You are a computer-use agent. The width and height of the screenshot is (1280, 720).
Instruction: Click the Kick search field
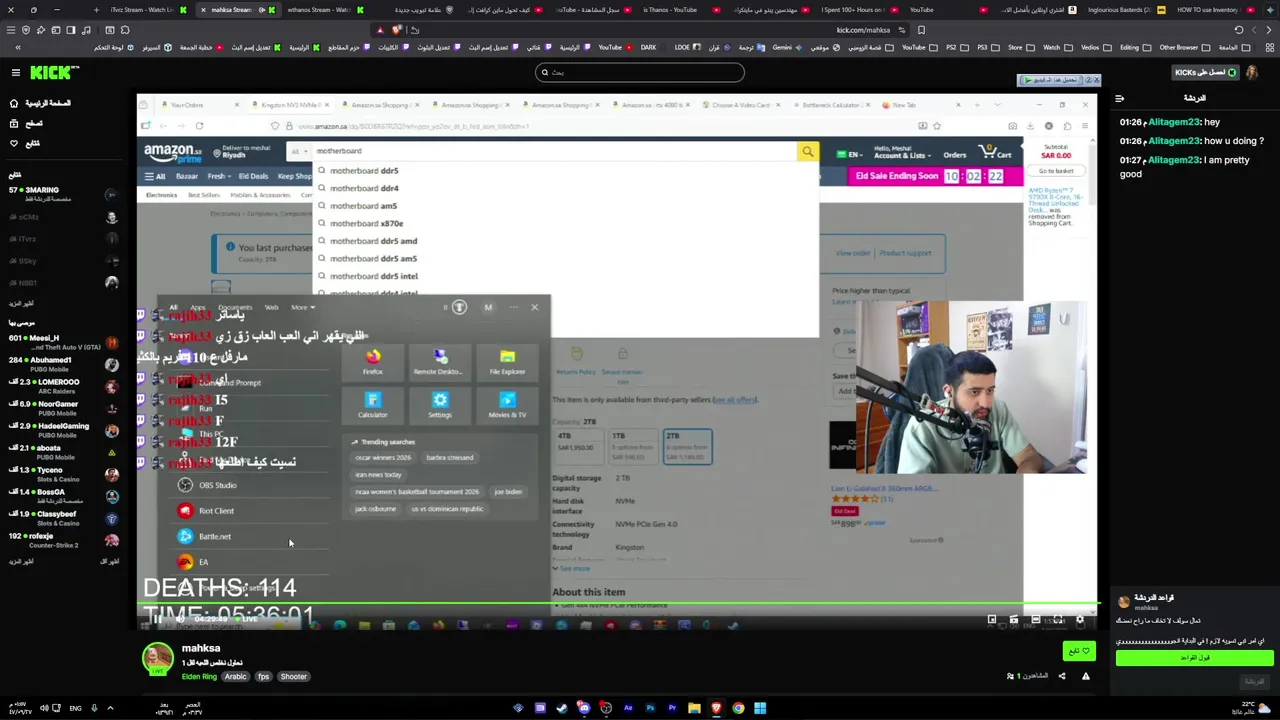tap(640, 72)
